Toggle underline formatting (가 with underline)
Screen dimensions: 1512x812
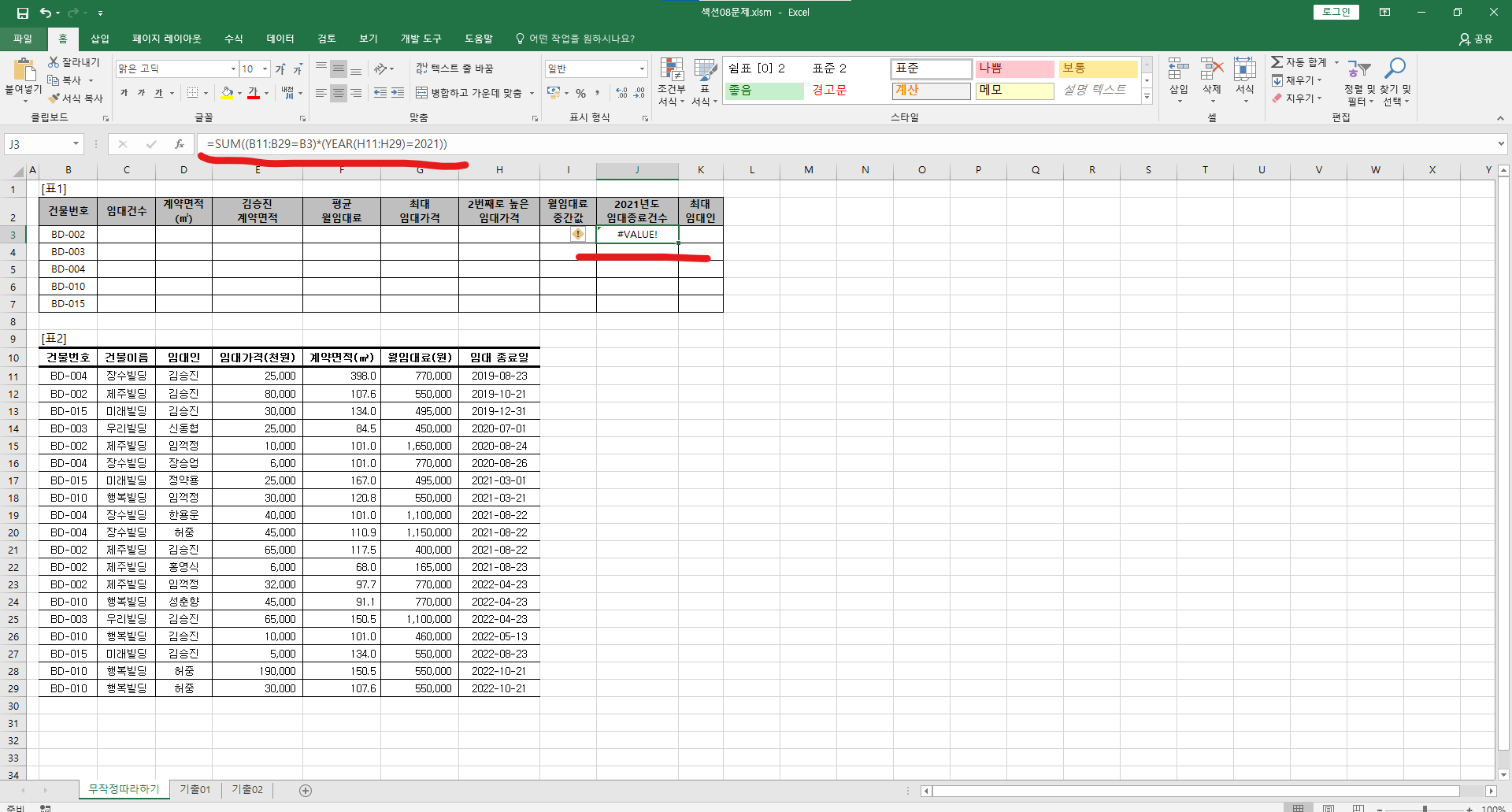coord(158,93)
